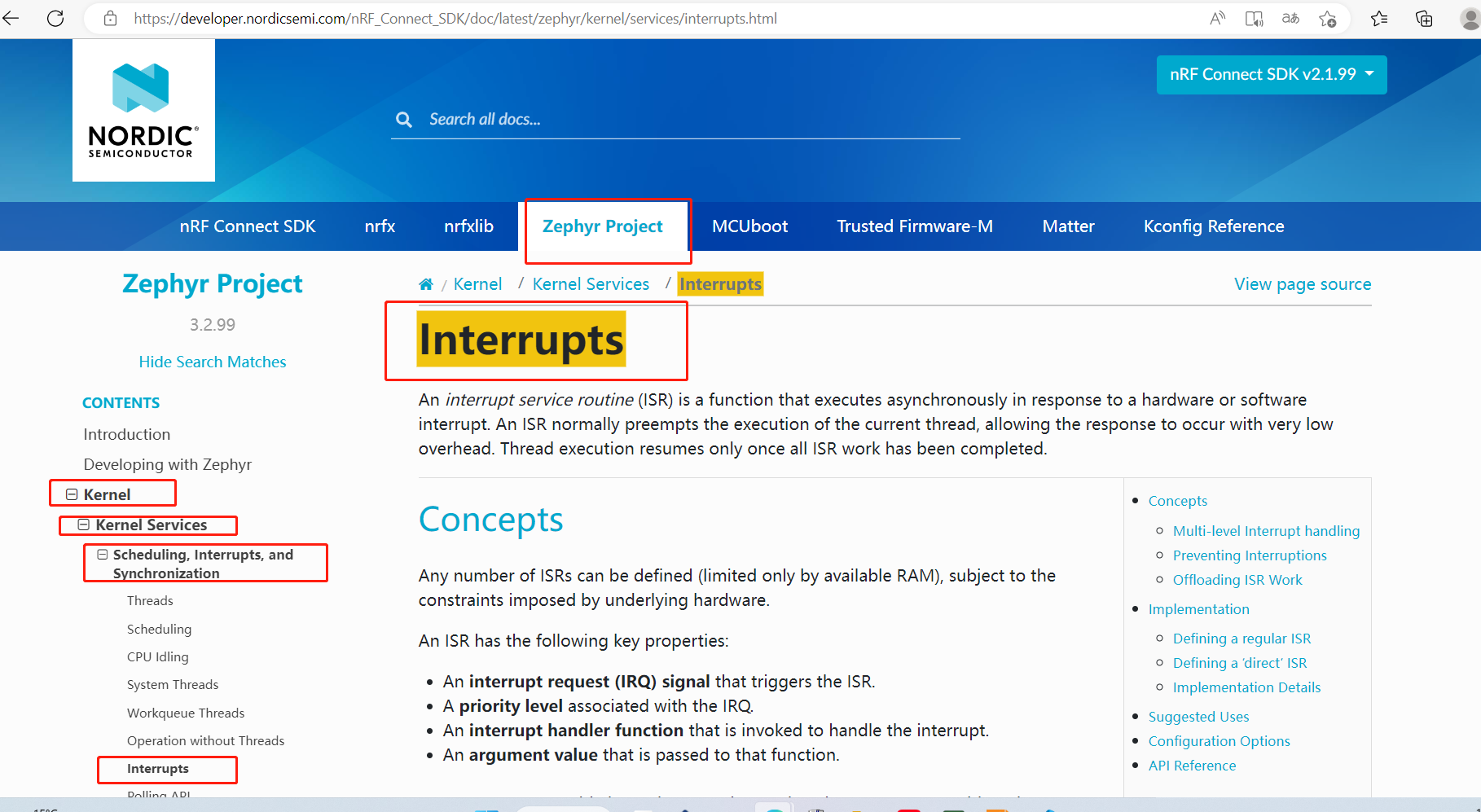Navigate back using the back arrow
Screen dimensions: 1481x812
(11, 18)
